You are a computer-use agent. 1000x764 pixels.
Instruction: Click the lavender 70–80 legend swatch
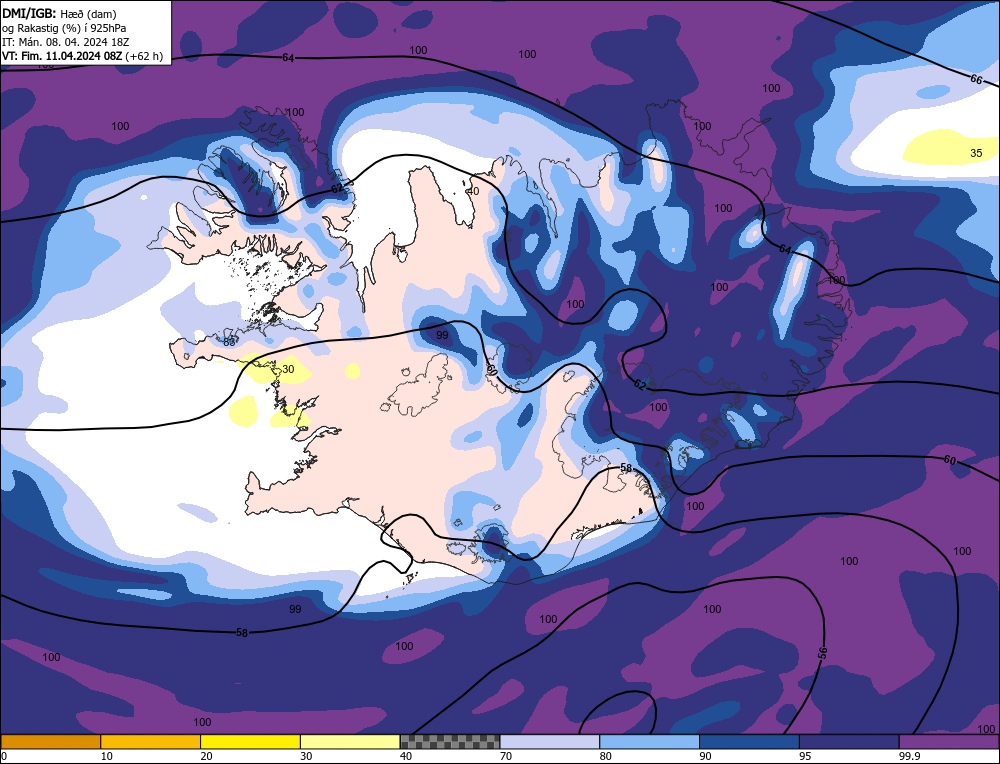550,741
